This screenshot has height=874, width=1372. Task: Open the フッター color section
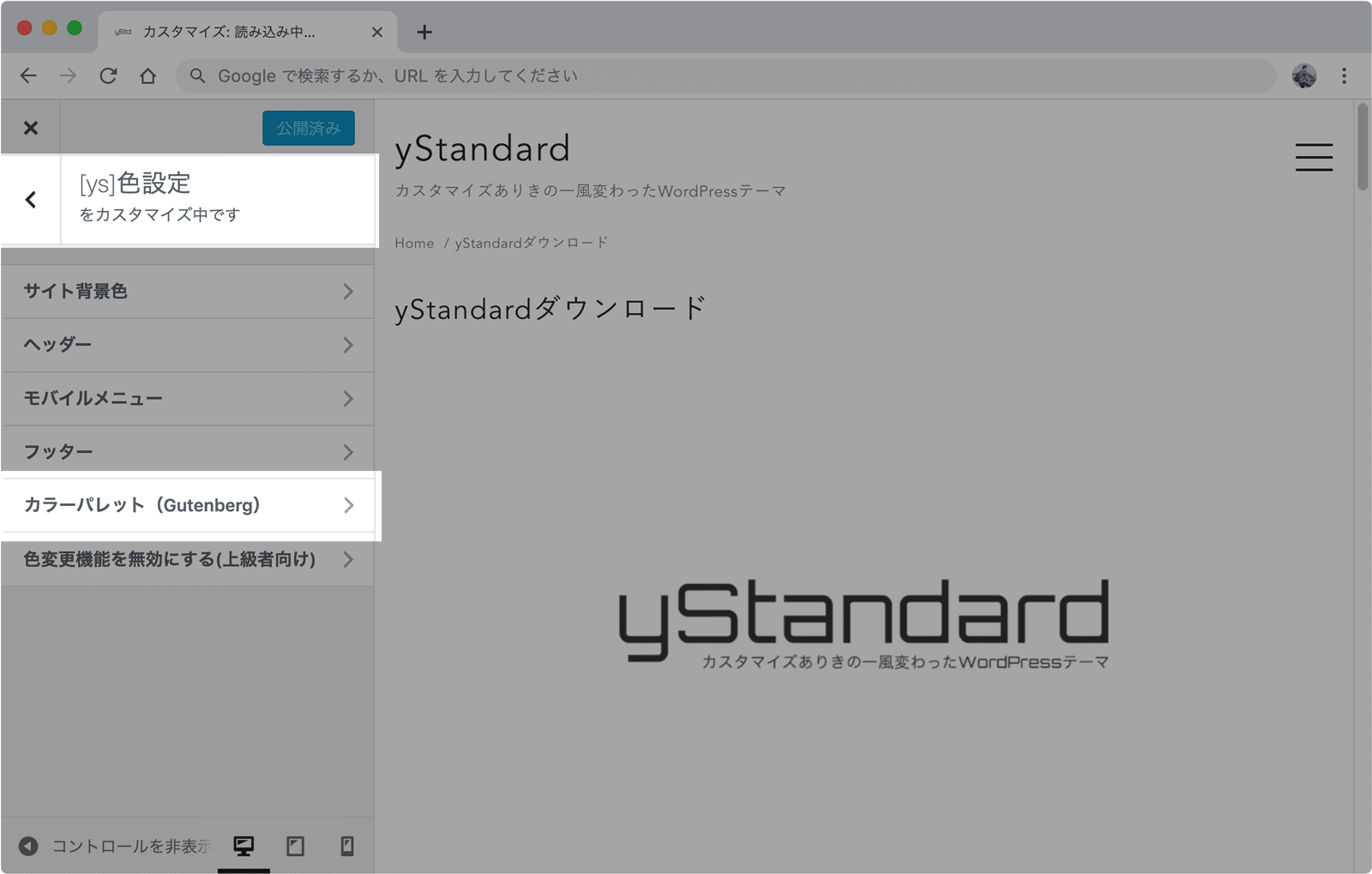tap(188, 452)
